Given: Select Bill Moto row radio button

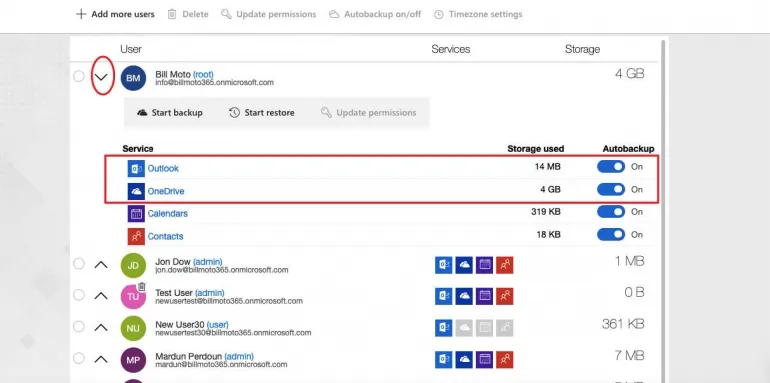Looking at the screenshot, I should pos(79,77).
